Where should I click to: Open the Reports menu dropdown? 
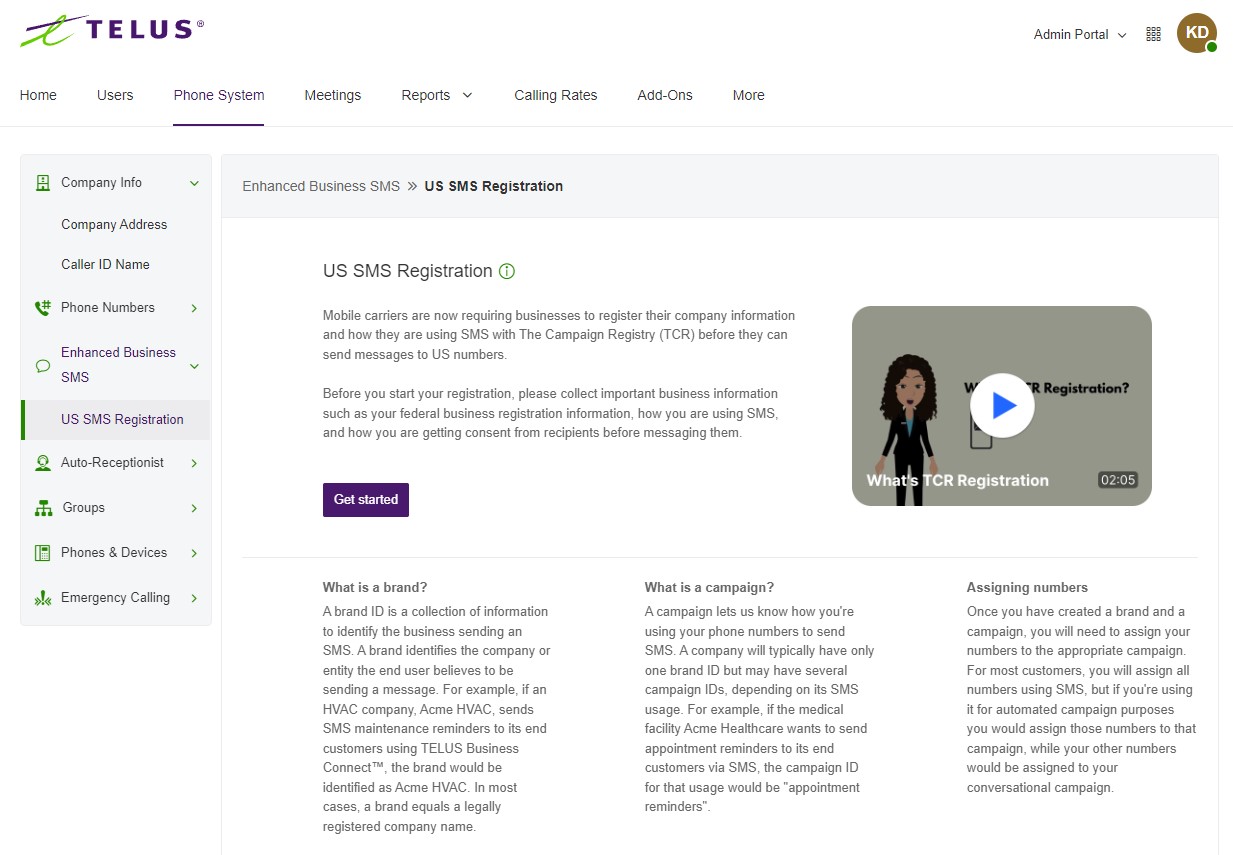[x=437, y=95]
